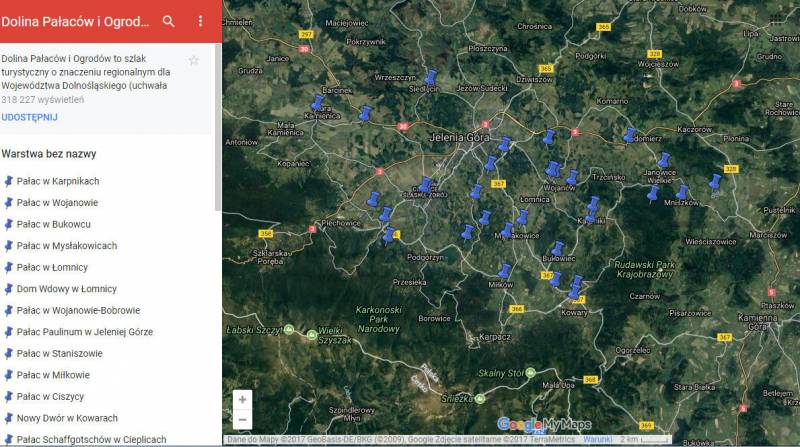This screenshot has height=447, width=800.
Task: Click pin icon beside Pałac w Mysłakowicach
Action: 9,246
